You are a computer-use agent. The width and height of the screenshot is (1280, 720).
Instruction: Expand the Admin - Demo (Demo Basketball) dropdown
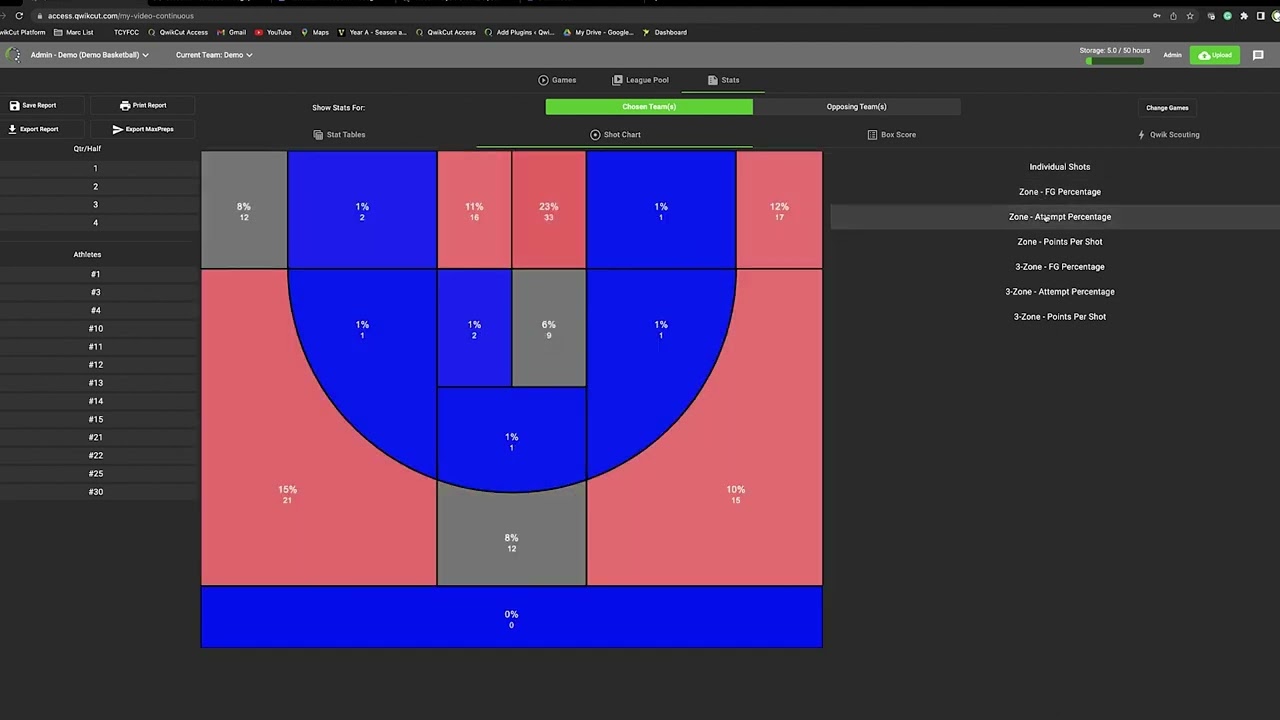90,55
